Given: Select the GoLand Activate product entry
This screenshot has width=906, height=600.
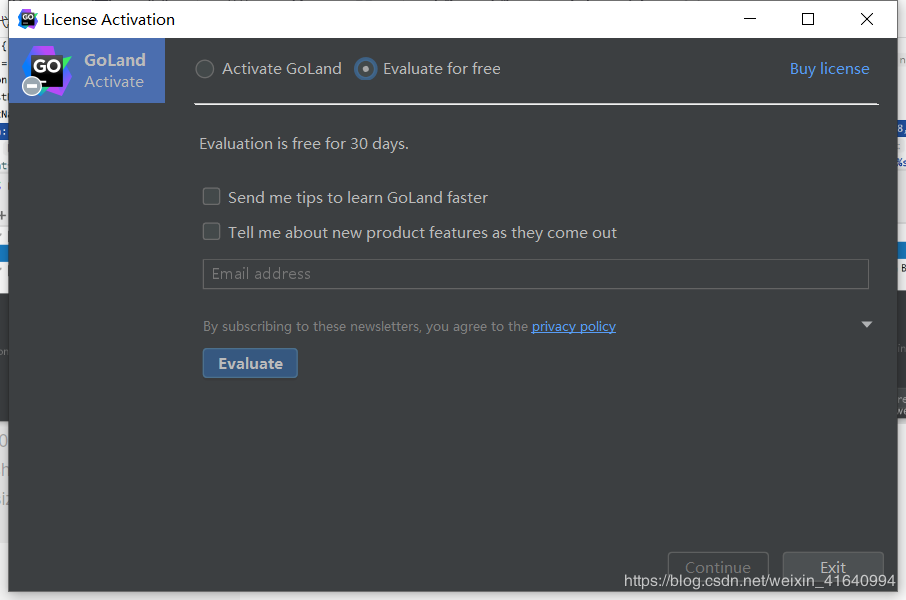Looking at the screenshot, I should 87,71.
